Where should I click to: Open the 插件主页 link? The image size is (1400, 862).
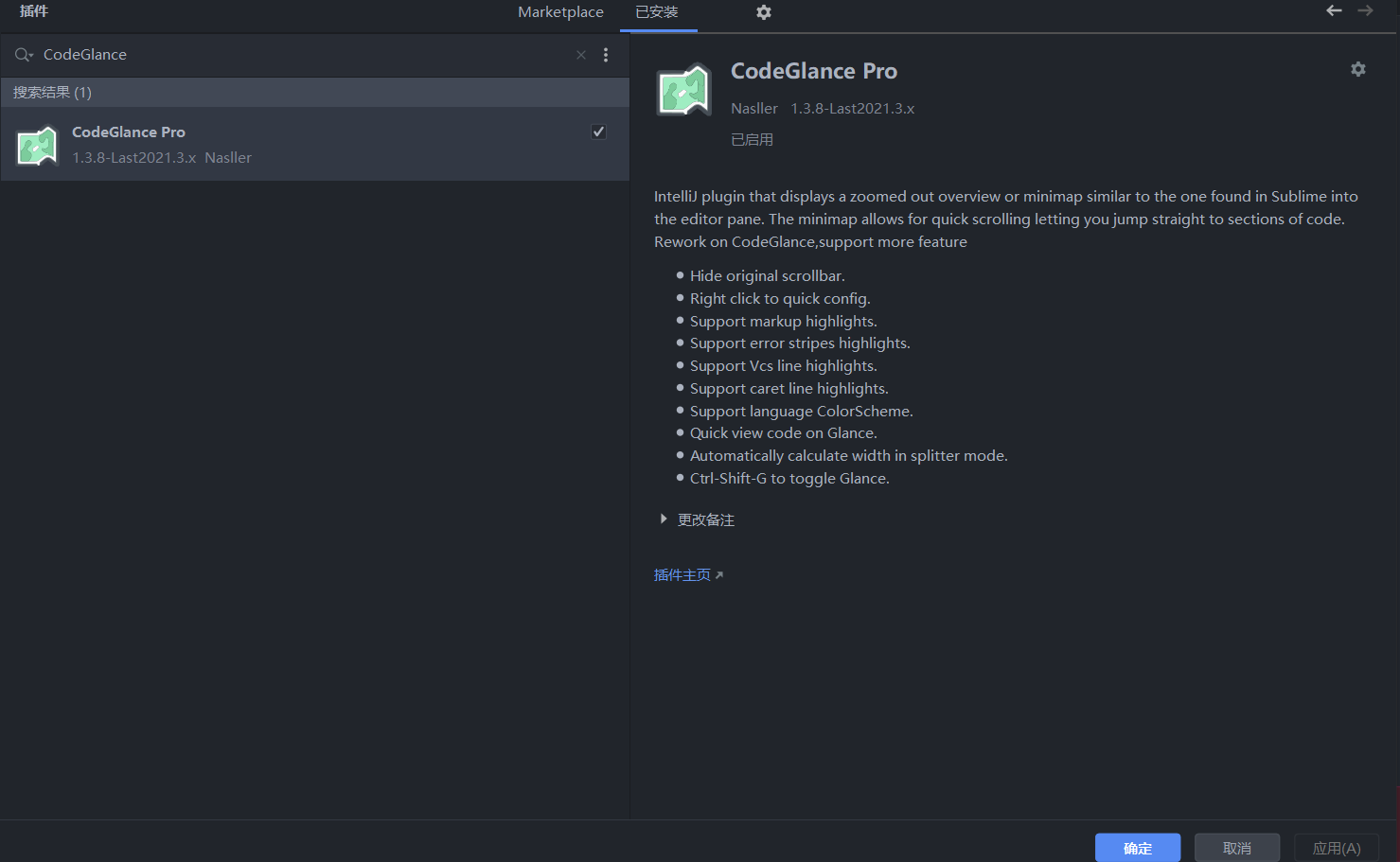tap(688, 574)
